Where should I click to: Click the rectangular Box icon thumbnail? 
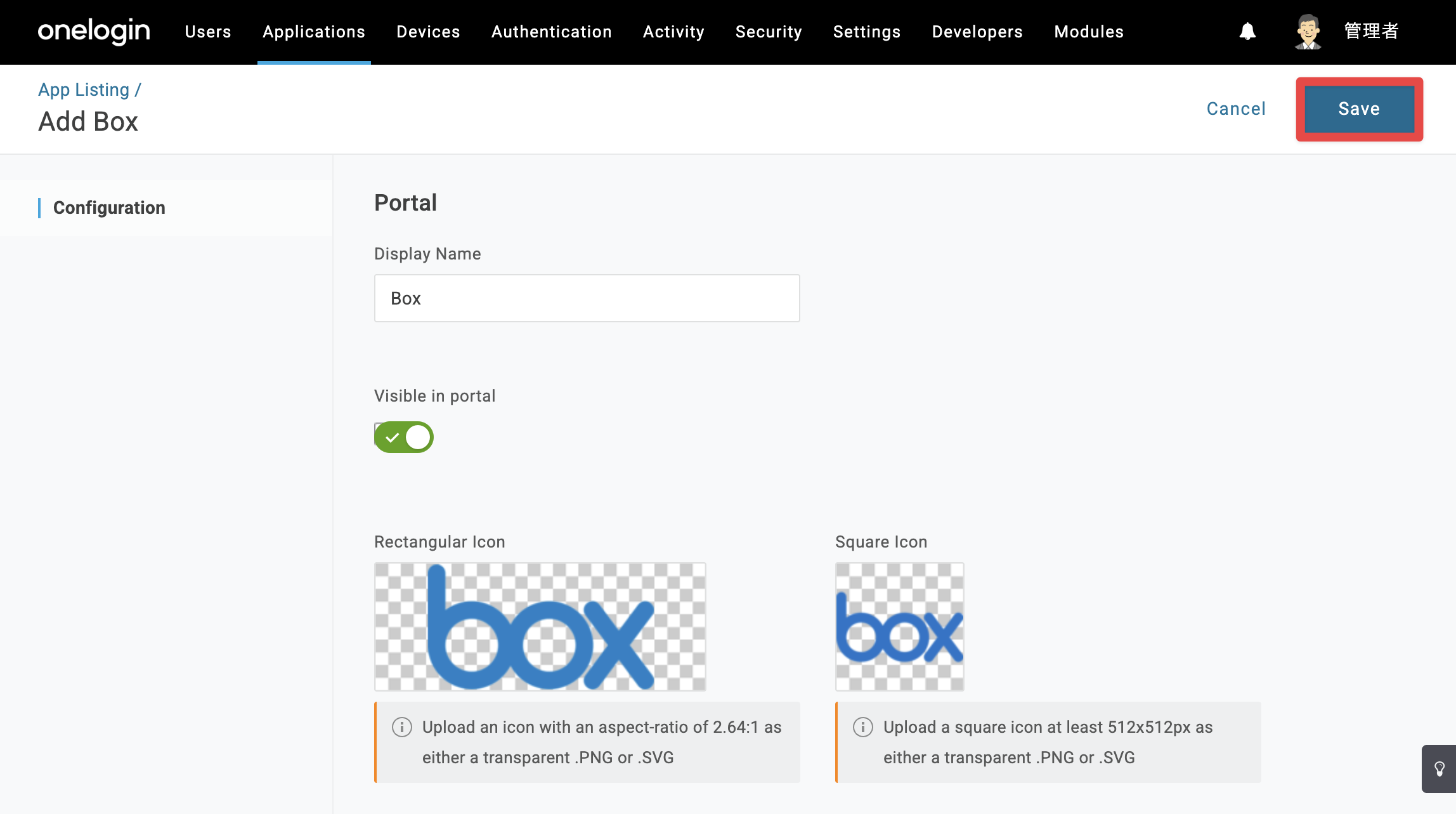pyautogui.click(x=540, y=627)
